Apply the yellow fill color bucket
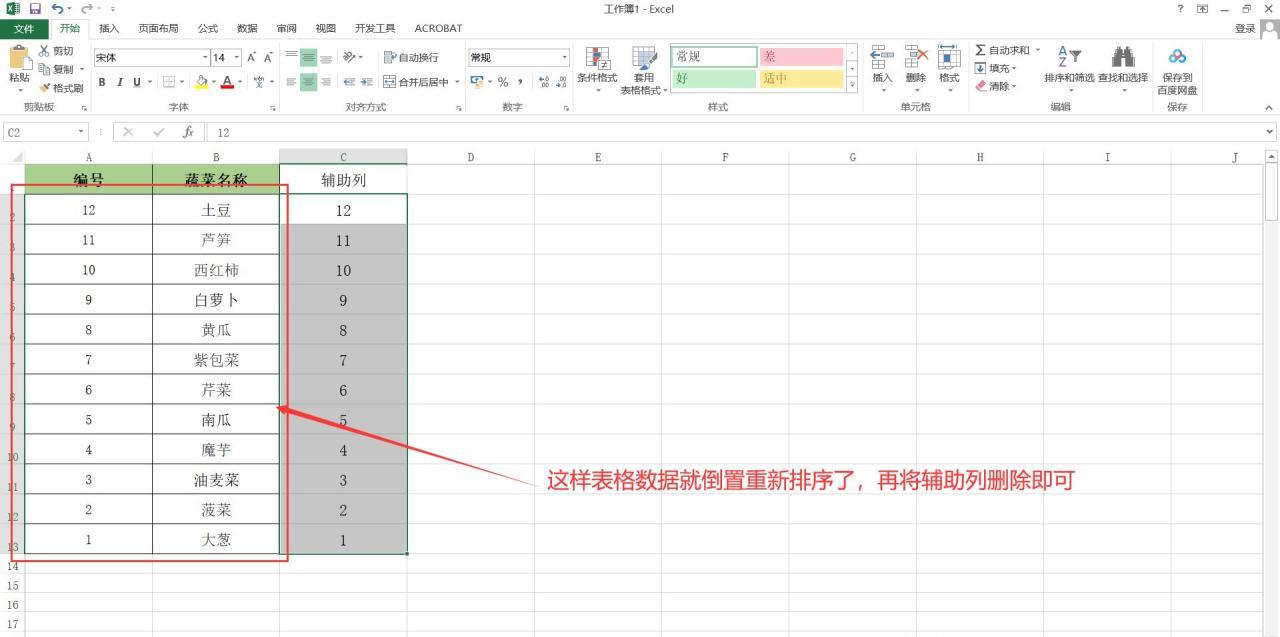This screenshot has height=637, width=1280. point(201,82)
